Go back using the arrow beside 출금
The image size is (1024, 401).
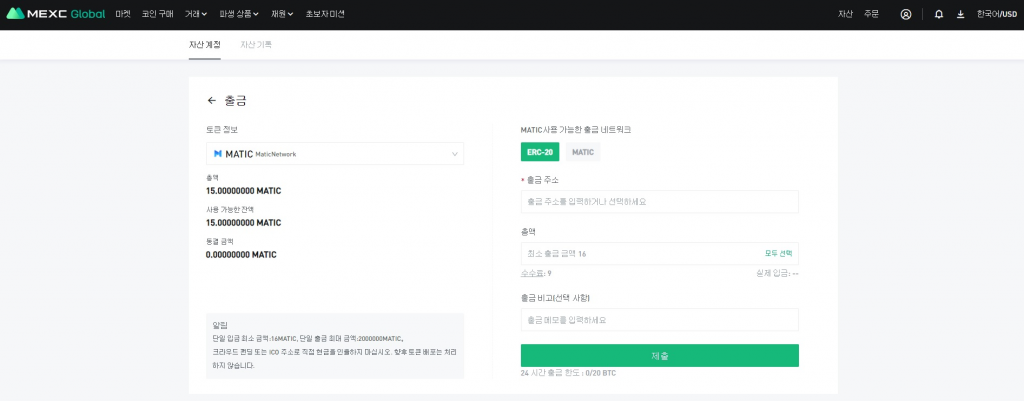[211, 101]
